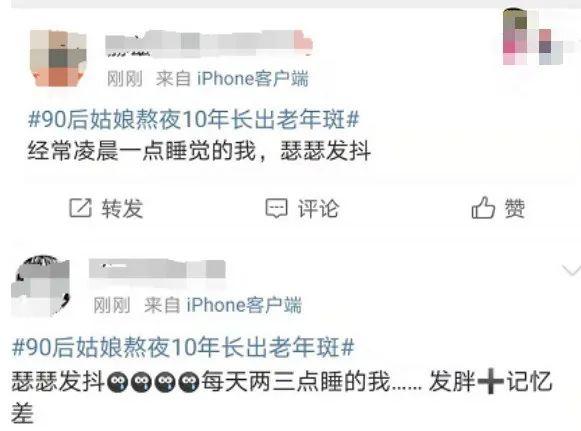This screenshot has height=431, width=581.
Task: Open hashtag #90后姑娘熬夜10年长出老年斑# in first post
Action: point(194,120)
